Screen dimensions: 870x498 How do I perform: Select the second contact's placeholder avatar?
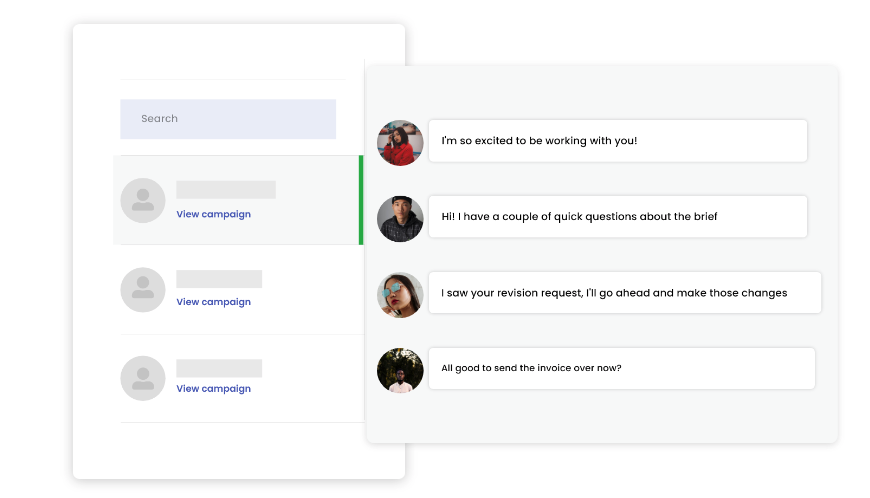point(143,290)
